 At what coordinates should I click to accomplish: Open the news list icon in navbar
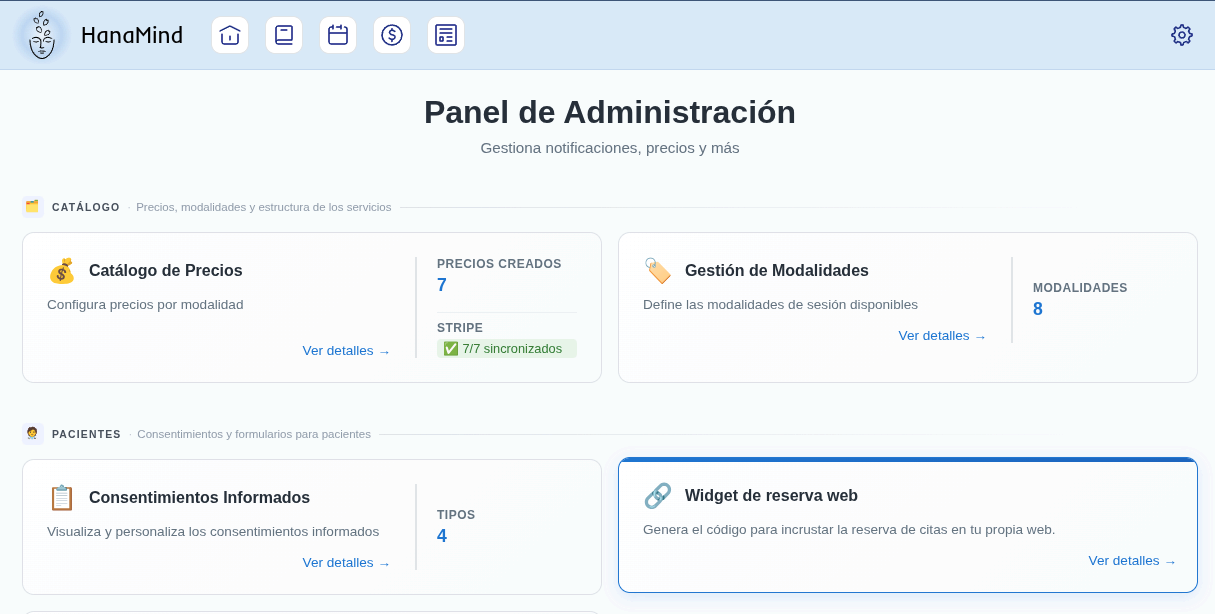[446, 35]
